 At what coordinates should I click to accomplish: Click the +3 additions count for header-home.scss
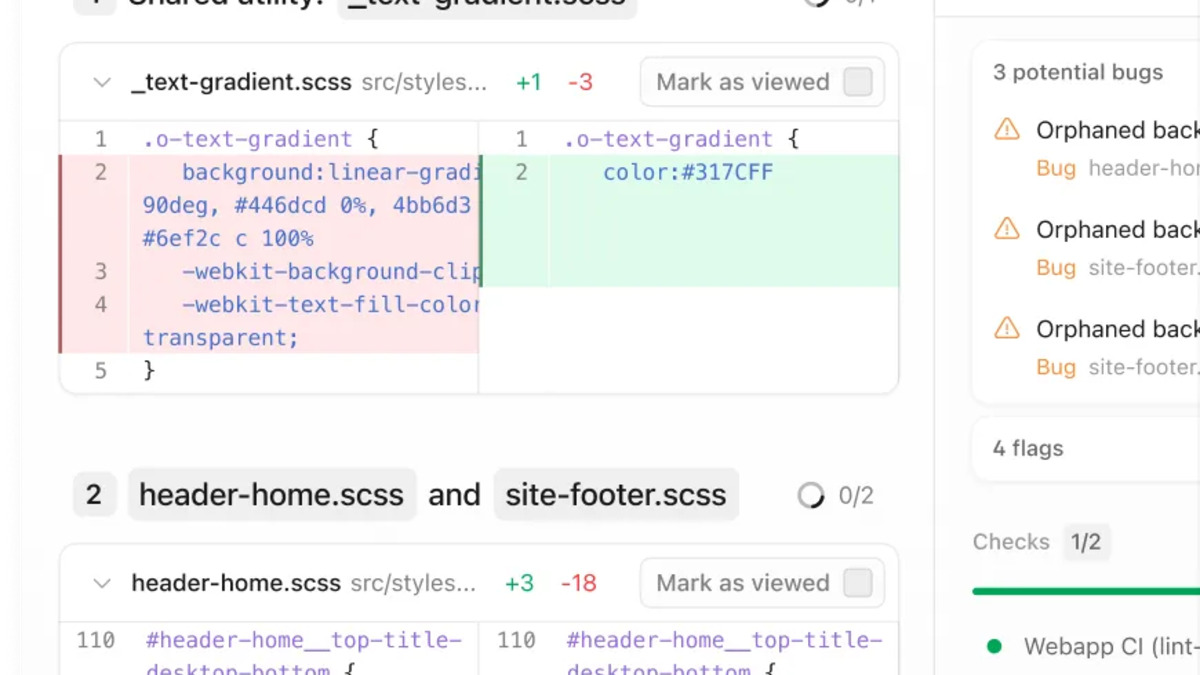(519, 583)
